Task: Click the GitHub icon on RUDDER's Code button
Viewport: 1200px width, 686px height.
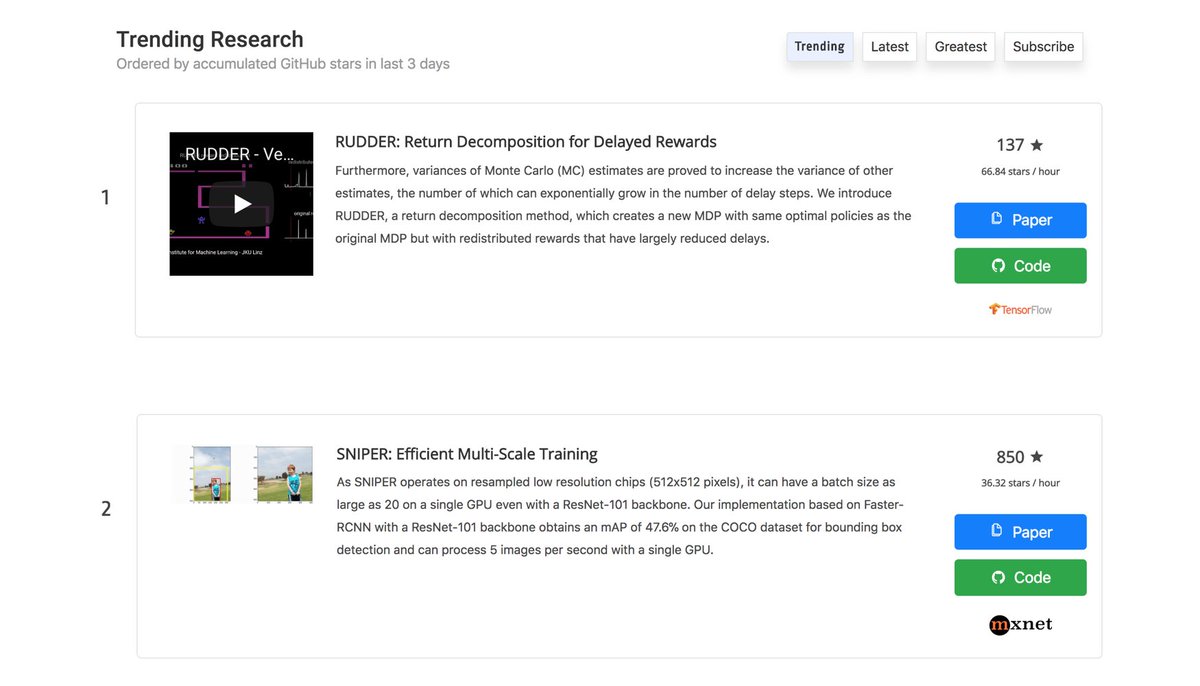Action: (x=996, y=266)
